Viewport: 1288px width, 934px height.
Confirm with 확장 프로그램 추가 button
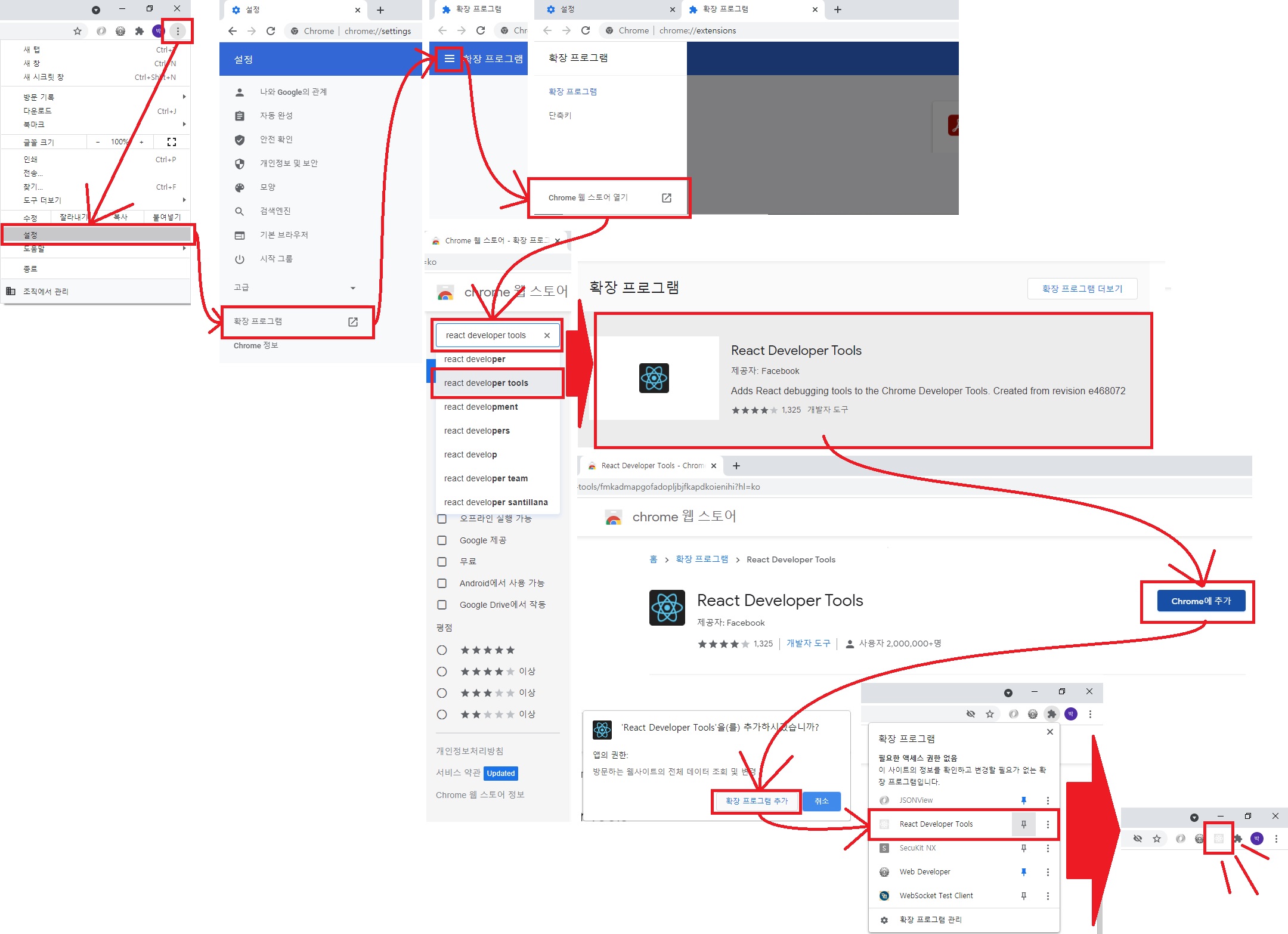[x=756, y=801]
